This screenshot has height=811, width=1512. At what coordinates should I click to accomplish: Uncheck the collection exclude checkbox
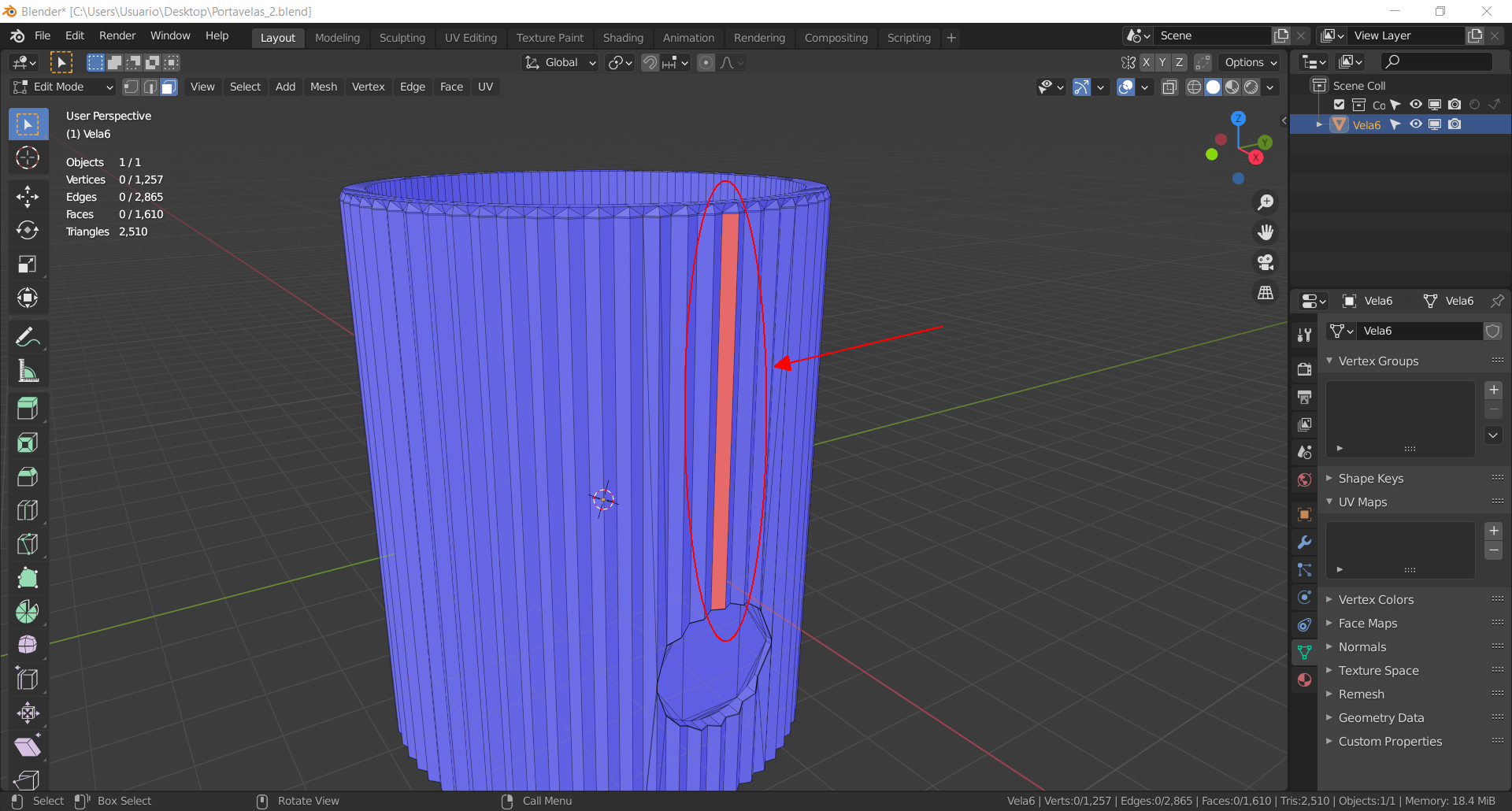[1339, 105]
